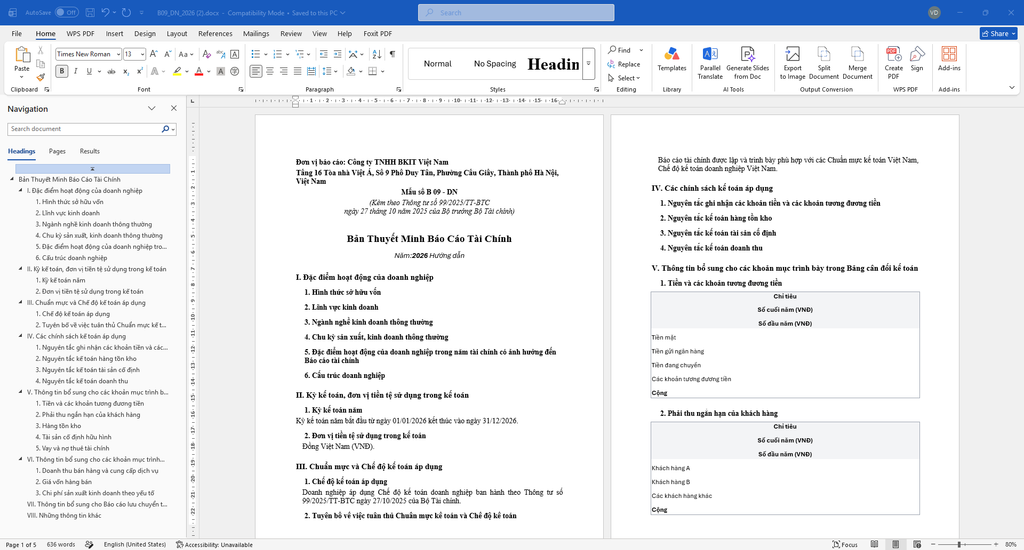Click the Format Painter brush icon
Viewport: 1024px width, 550px height.
(x=40, y=77)
